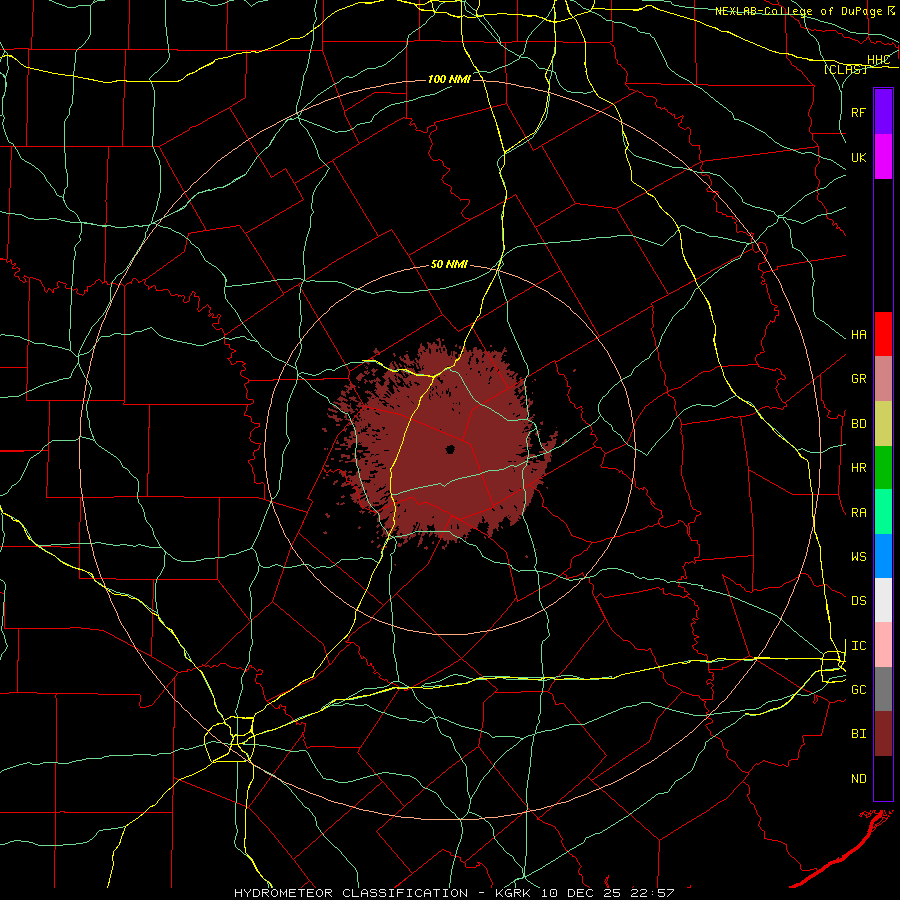Click the BI dark red swatch
Image resolution: width=900 pixels, height=900 pixels.
(x=883, y=734)
